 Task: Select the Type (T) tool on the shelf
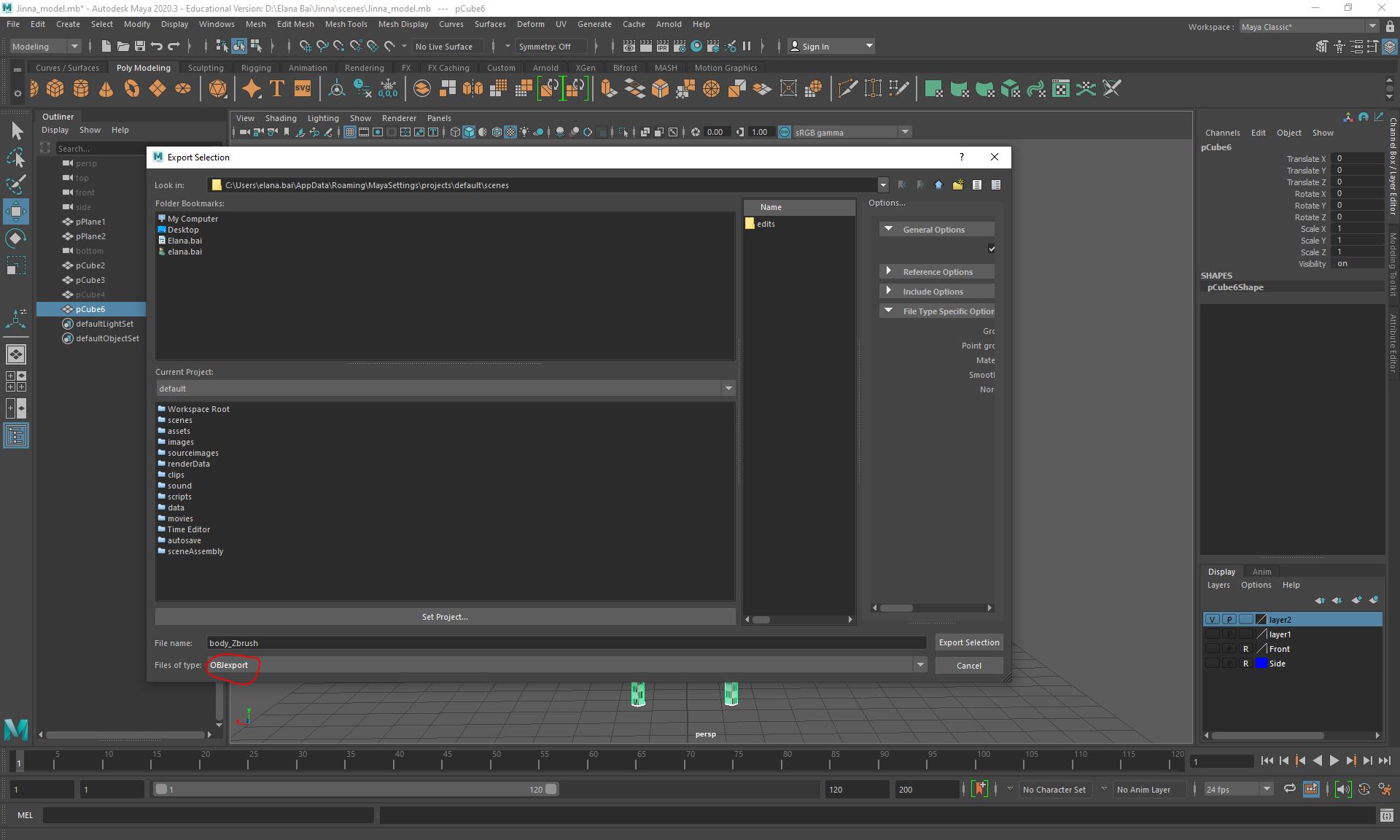(276, 88)
